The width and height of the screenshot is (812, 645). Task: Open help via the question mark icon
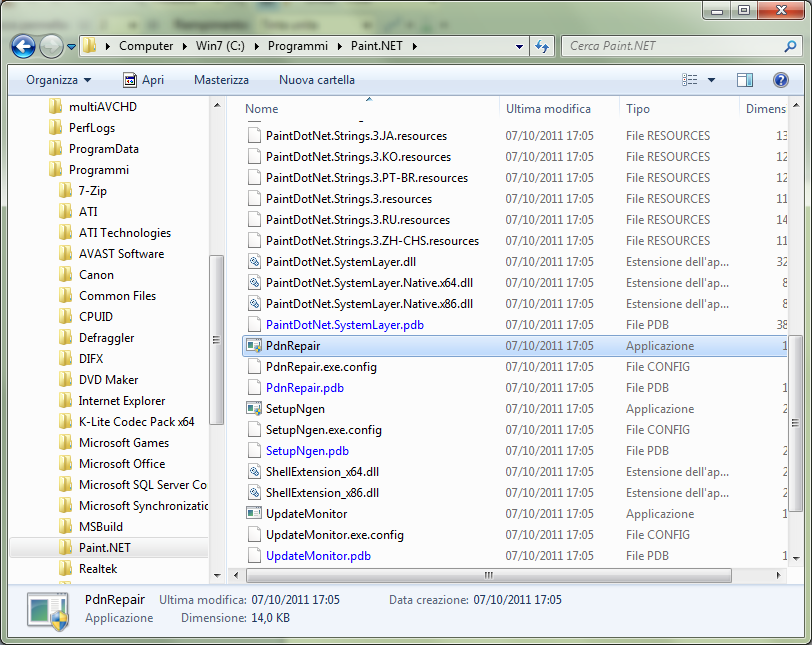point(780,80)
